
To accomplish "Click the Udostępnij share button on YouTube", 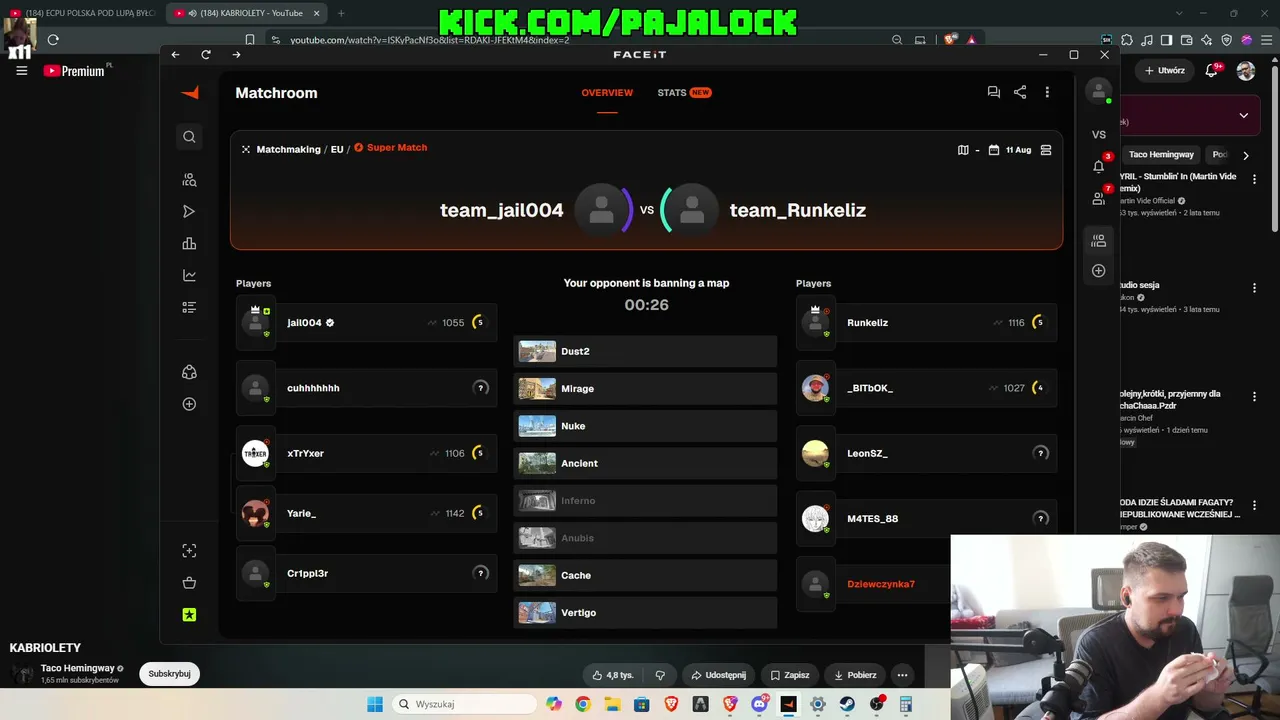I will [x=718, y=675].
